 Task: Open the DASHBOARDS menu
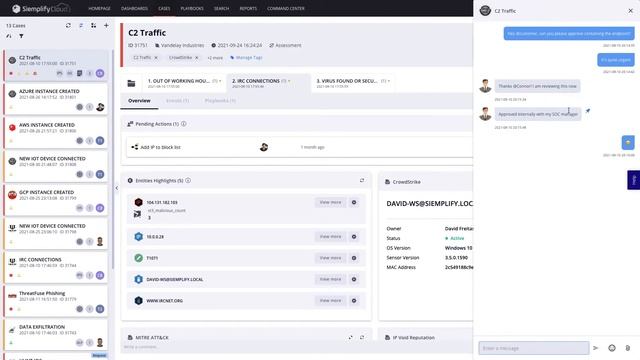(134, 9)
